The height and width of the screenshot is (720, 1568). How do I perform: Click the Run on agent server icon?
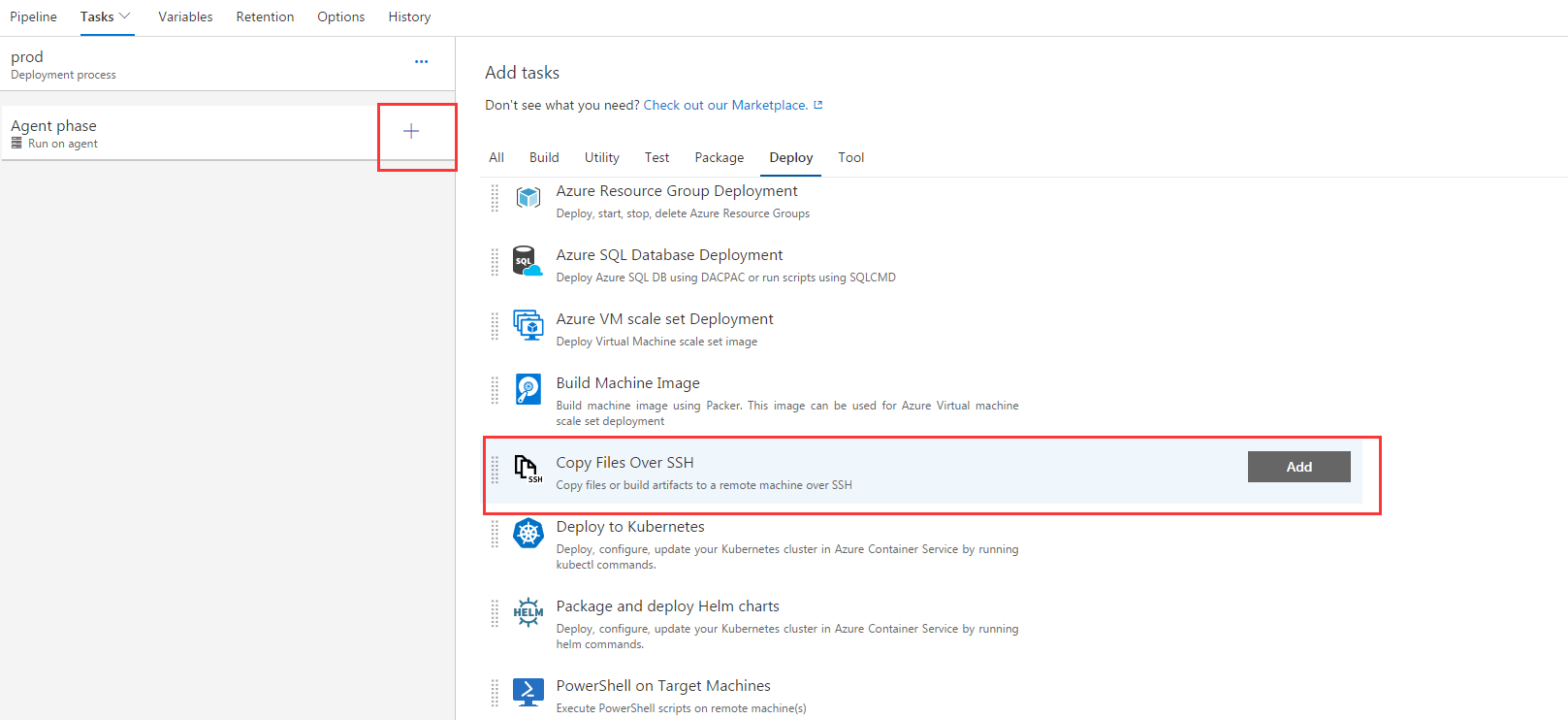(x=16, y=143)
